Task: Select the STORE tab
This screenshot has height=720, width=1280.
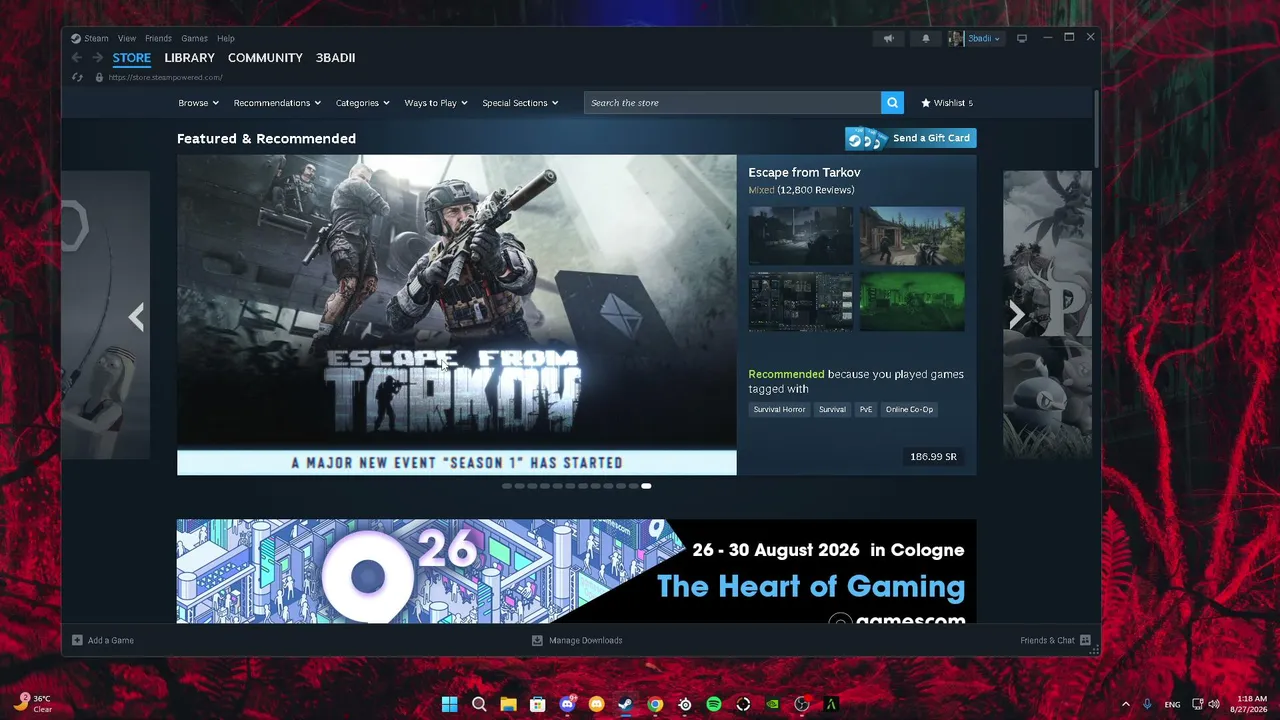Action: 132,58
